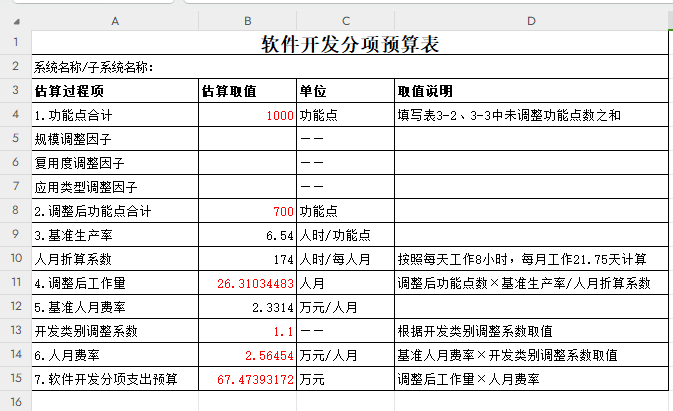Select row 11 header
This screenshot has width=673, height=411.
(x=15, y=282)
